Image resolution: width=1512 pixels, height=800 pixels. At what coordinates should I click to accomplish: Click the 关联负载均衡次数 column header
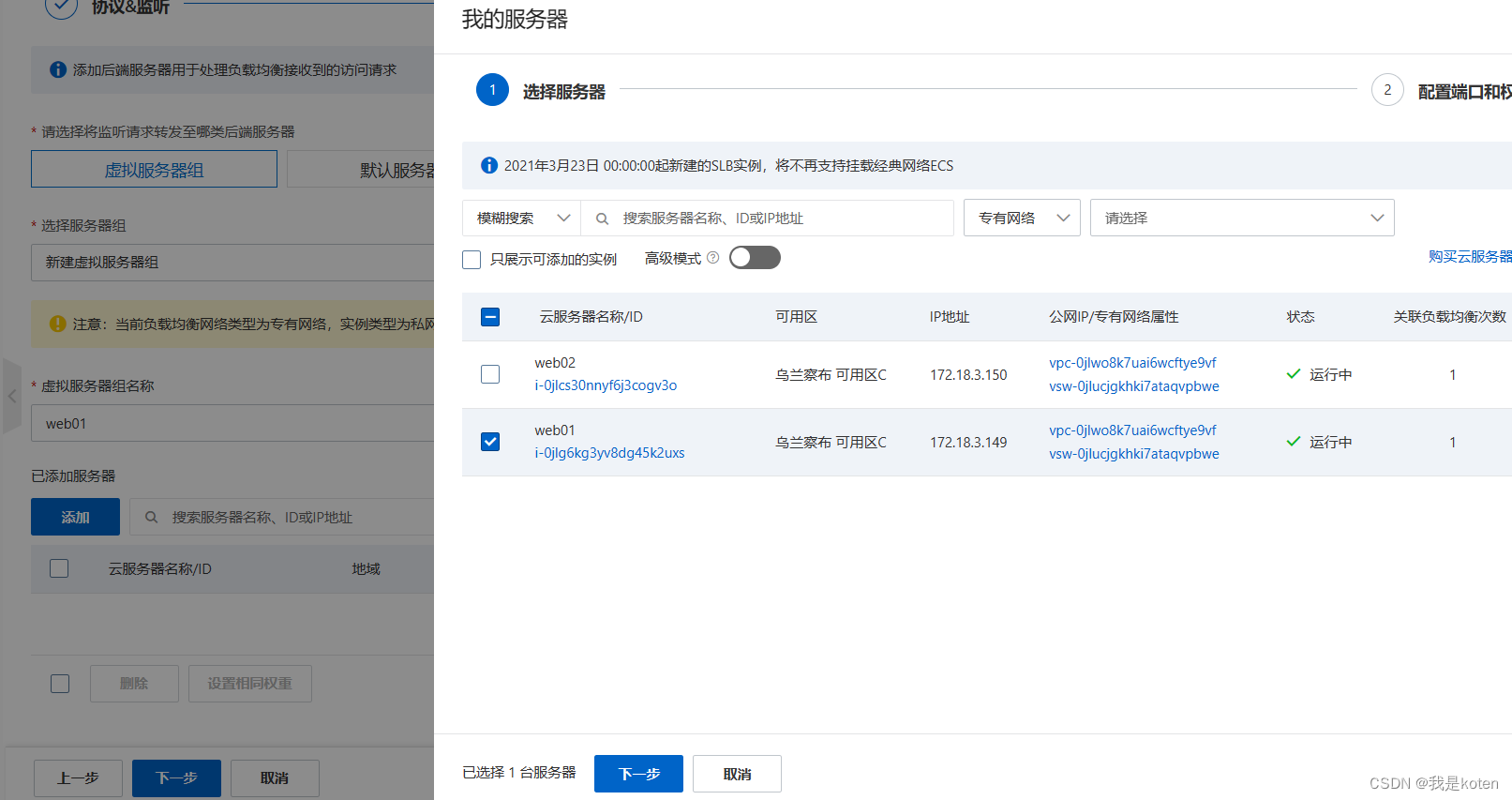[x=1449, y=317]
